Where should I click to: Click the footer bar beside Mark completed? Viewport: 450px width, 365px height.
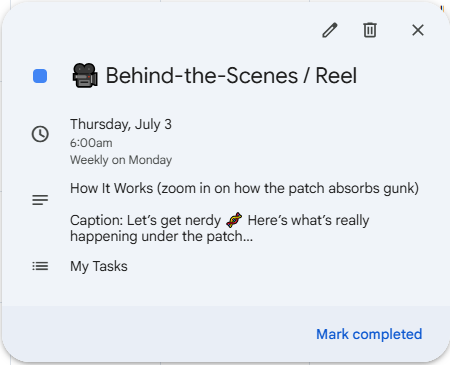[x=157, y=334]
